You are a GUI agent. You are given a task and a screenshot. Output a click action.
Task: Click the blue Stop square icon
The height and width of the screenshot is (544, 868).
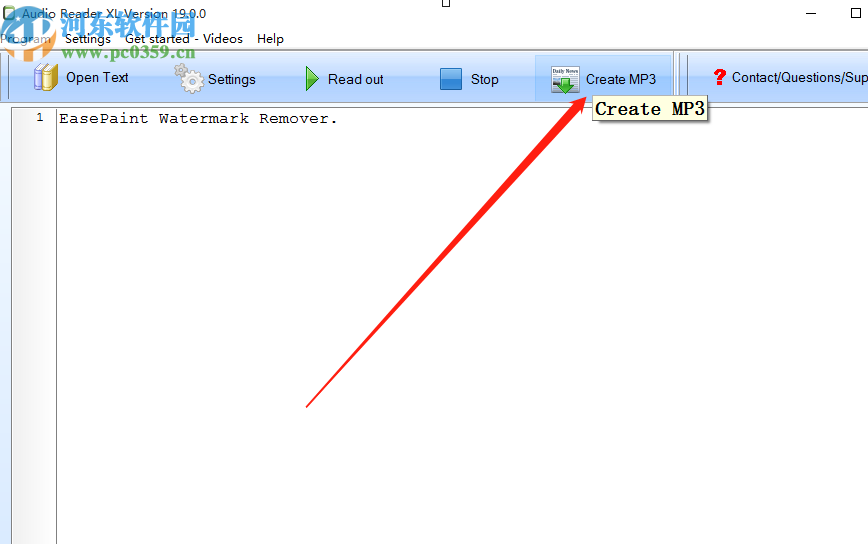(x=451, y=79)
